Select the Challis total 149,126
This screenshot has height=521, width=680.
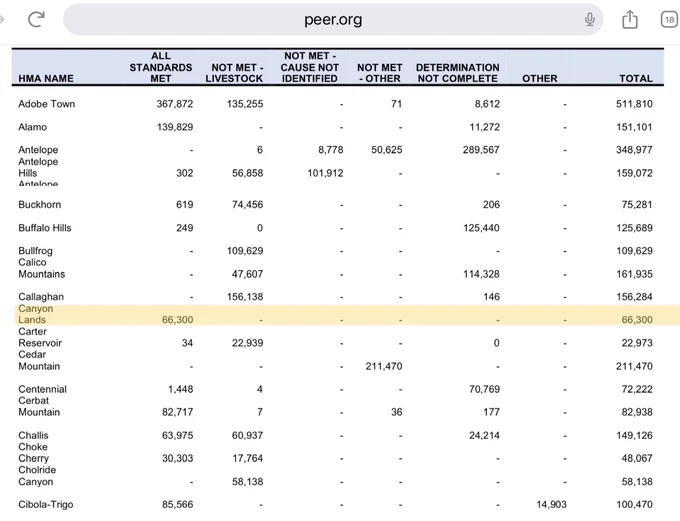[x=634, y=436]
